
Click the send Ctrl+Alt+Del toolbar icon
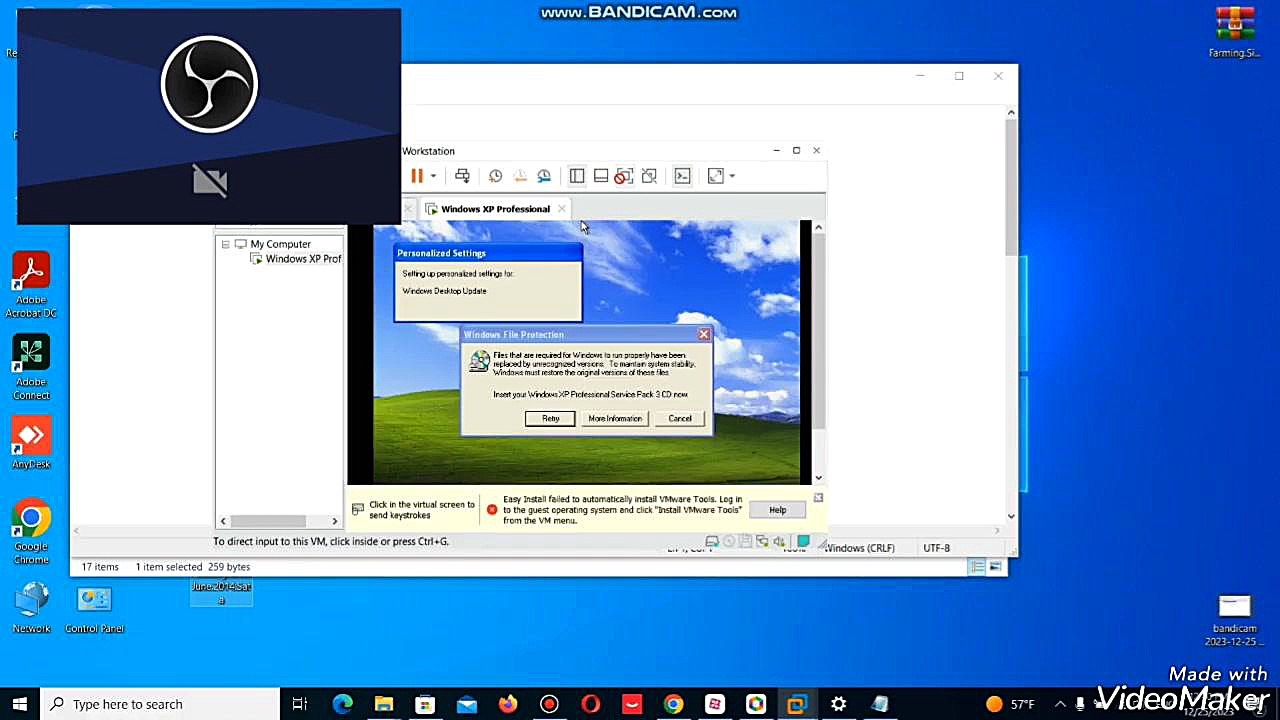tap(462, 176)
